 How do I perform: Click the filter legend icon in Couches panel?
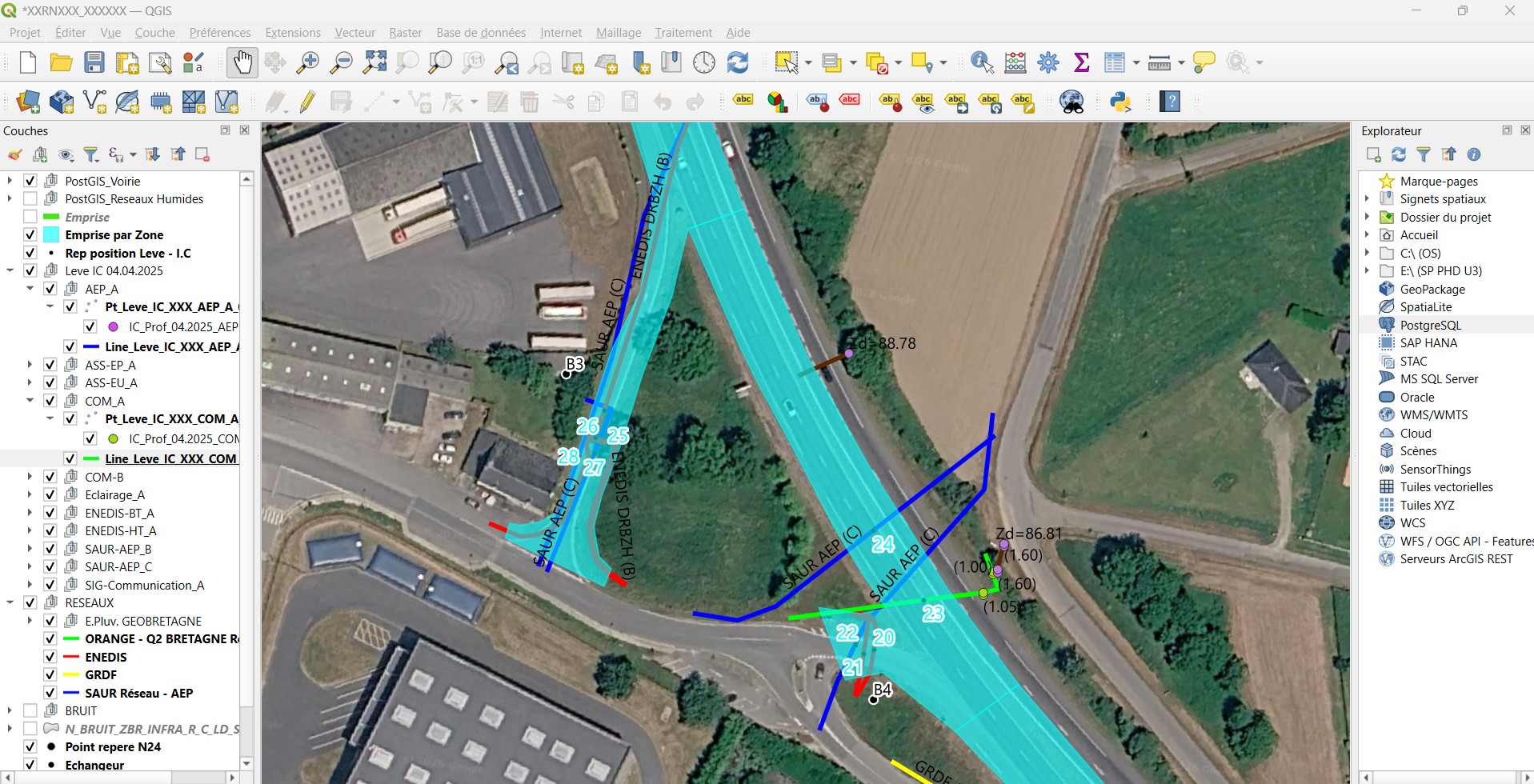(x=91, y=154)
